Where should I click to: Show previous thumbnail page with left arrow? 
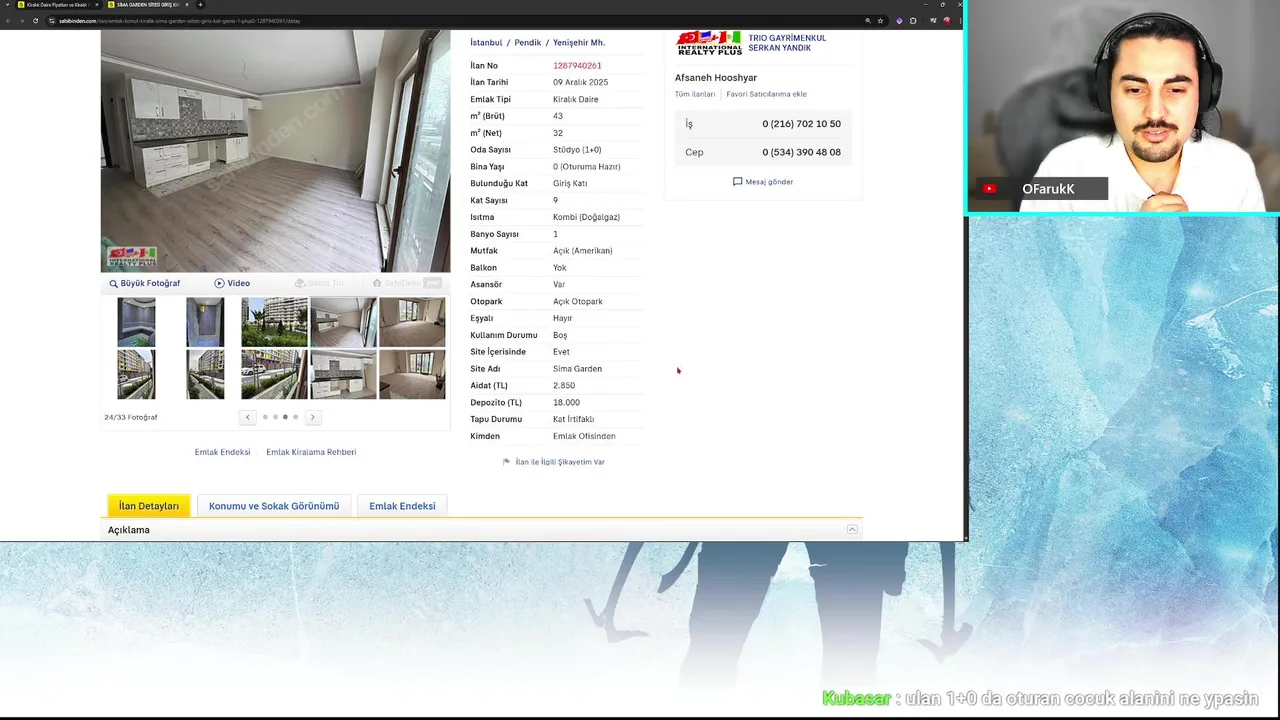point(247,417)
